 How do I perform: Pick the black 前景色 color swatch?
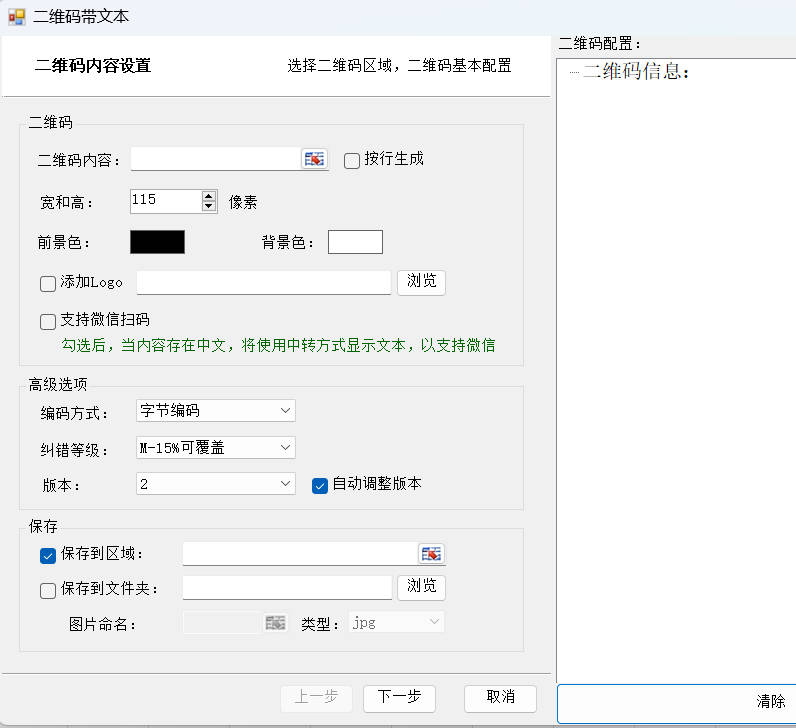157,242
